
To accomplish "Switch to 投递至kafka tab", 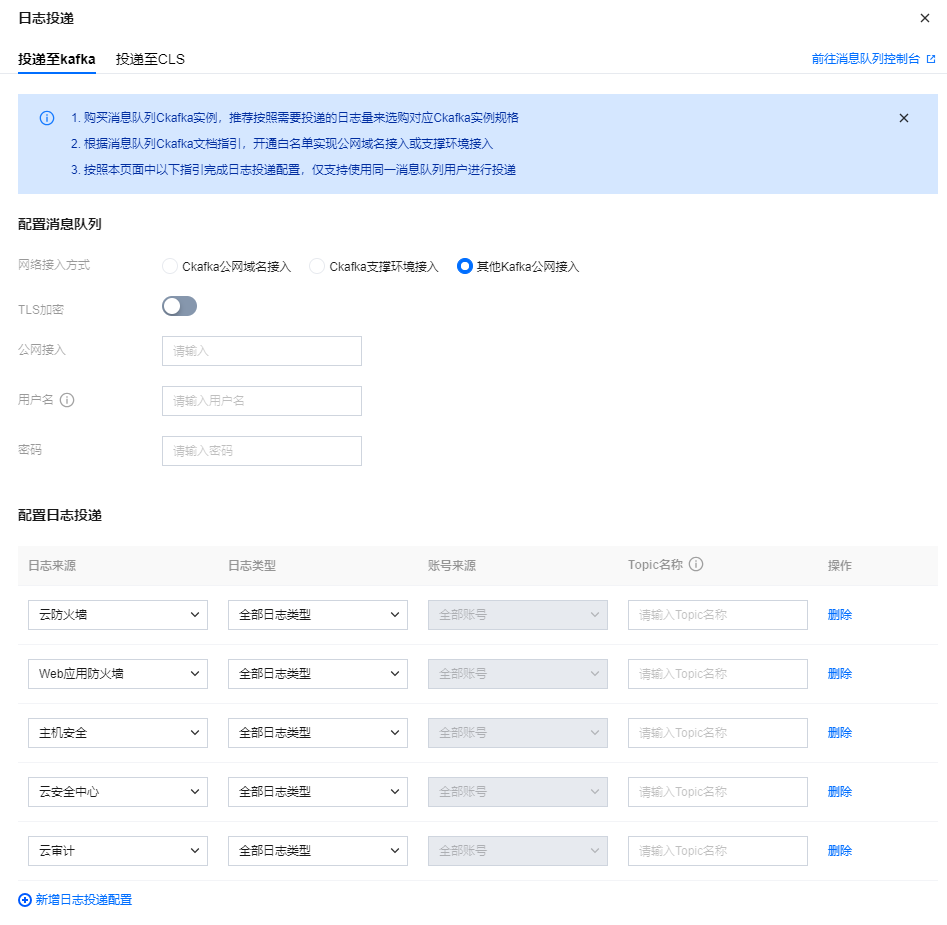I will 57,59.
